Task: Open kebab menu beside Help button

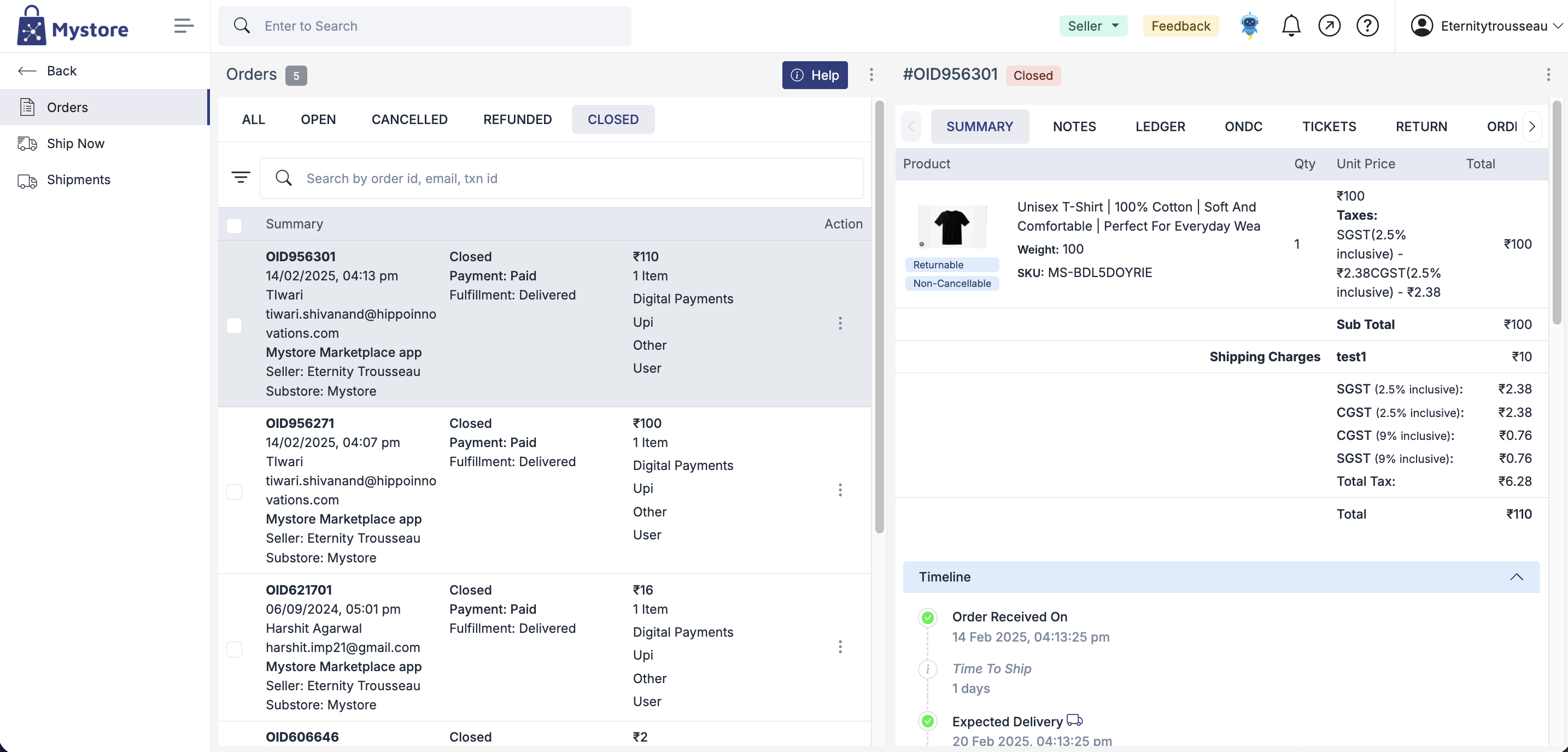Action: [x=871, y=75]
